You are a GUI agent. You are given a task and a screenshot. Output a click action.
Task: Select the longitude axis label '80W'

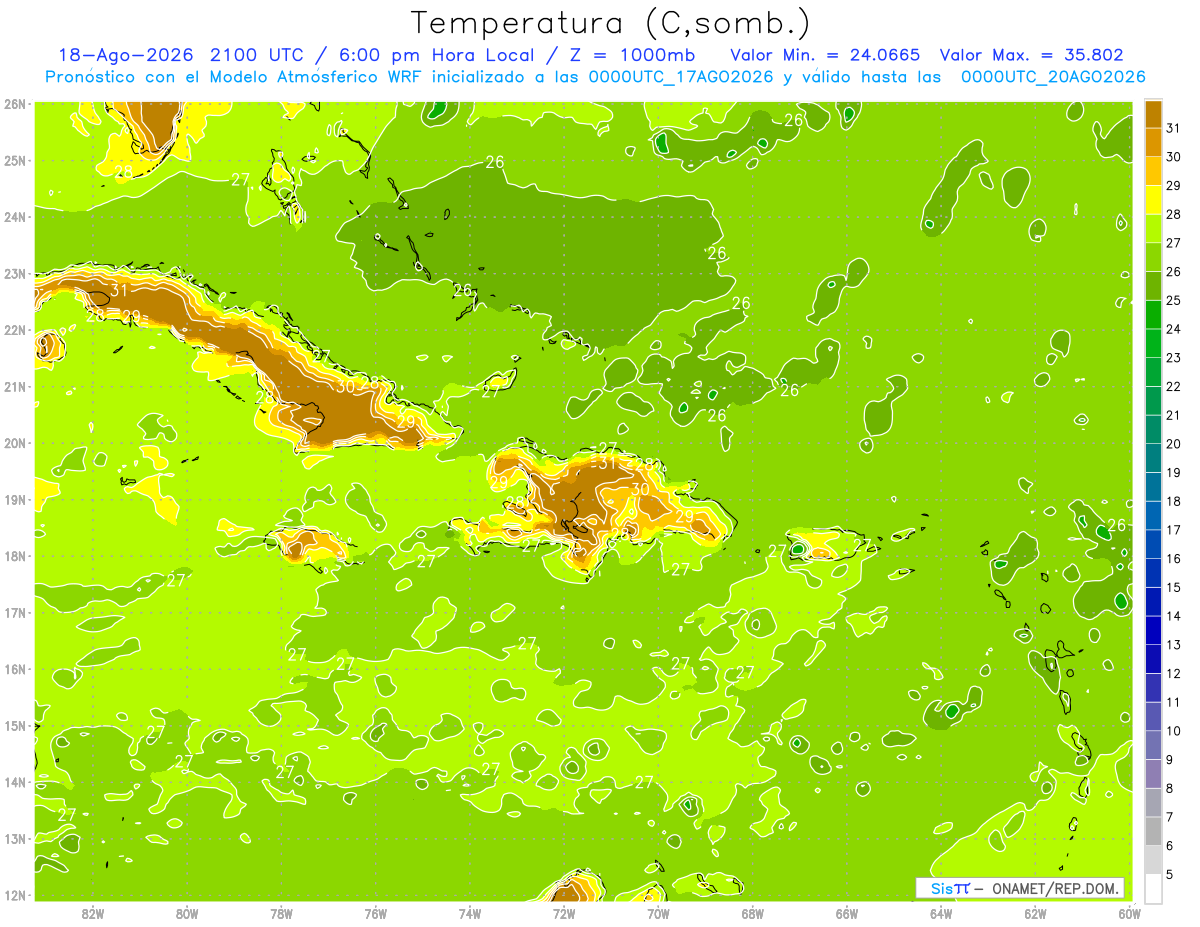coord(187,913)
